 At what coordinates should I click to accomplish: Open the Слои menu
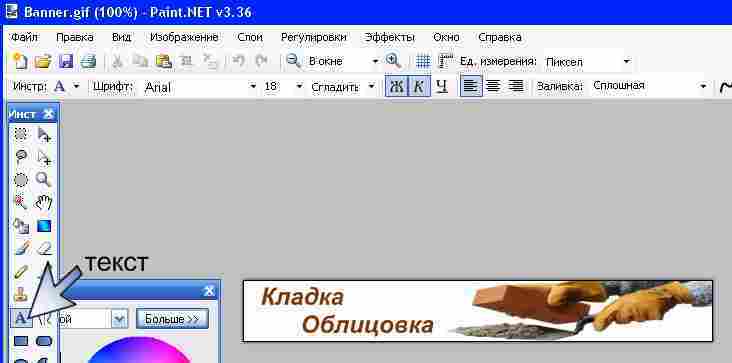pyautogui.click(x=250, y=37)
